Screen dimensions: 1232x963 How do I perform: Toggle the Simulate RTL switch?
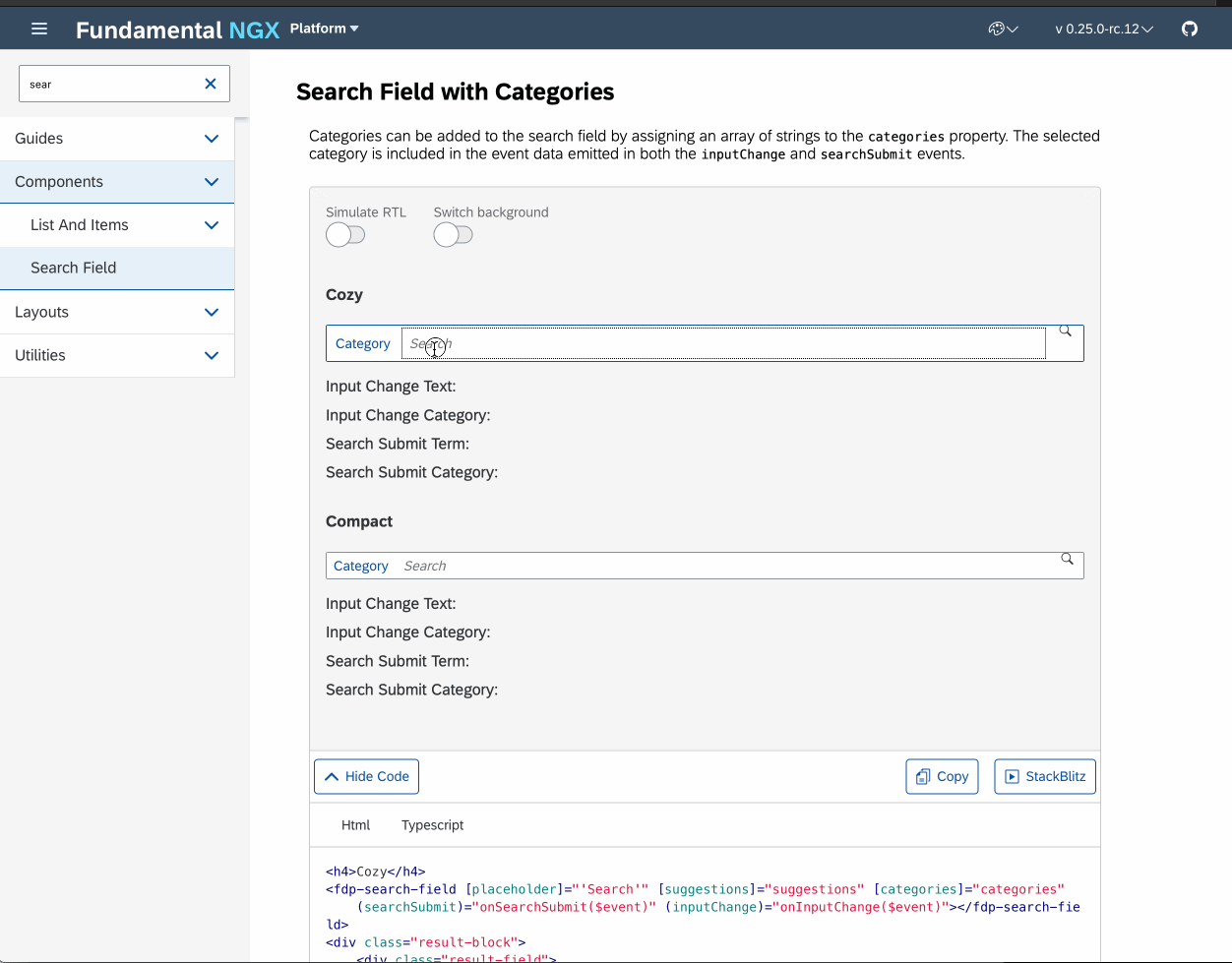pos(345,234)
